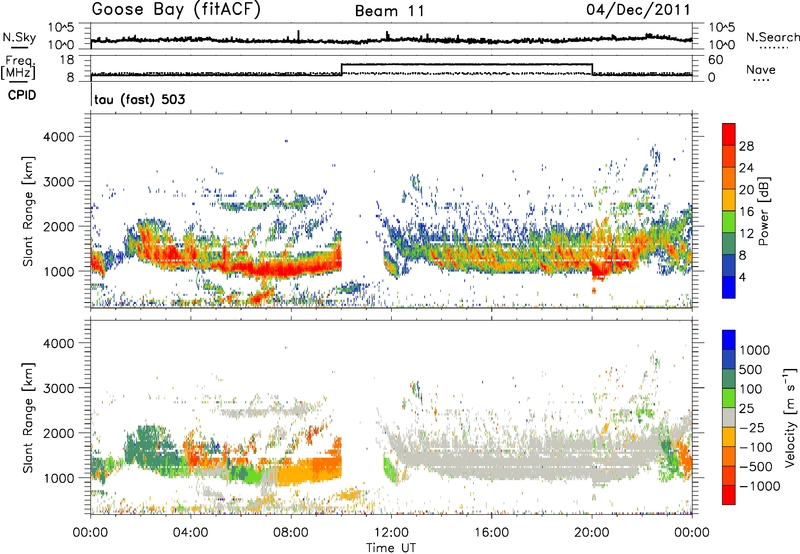Click the 3000 tick in velocity panel
This screenshot has width=800, height=554.
pos(58,388)
